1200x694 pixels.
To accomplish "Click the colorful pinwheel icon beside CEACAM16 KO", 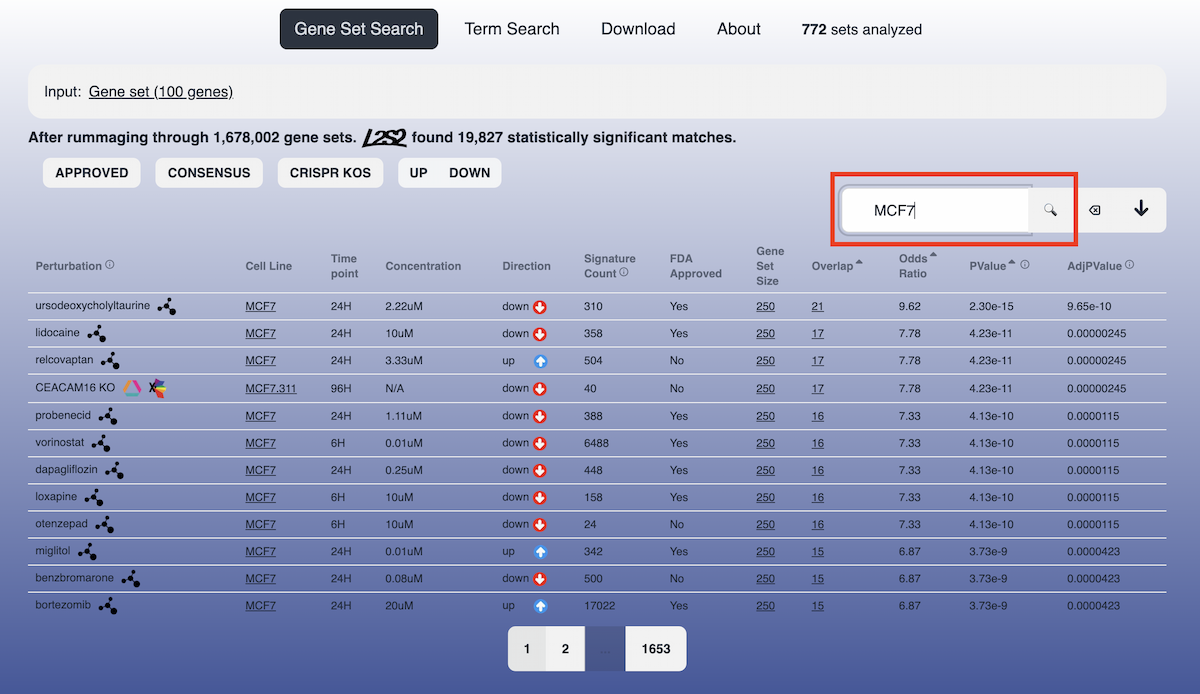I will [157, 388].
